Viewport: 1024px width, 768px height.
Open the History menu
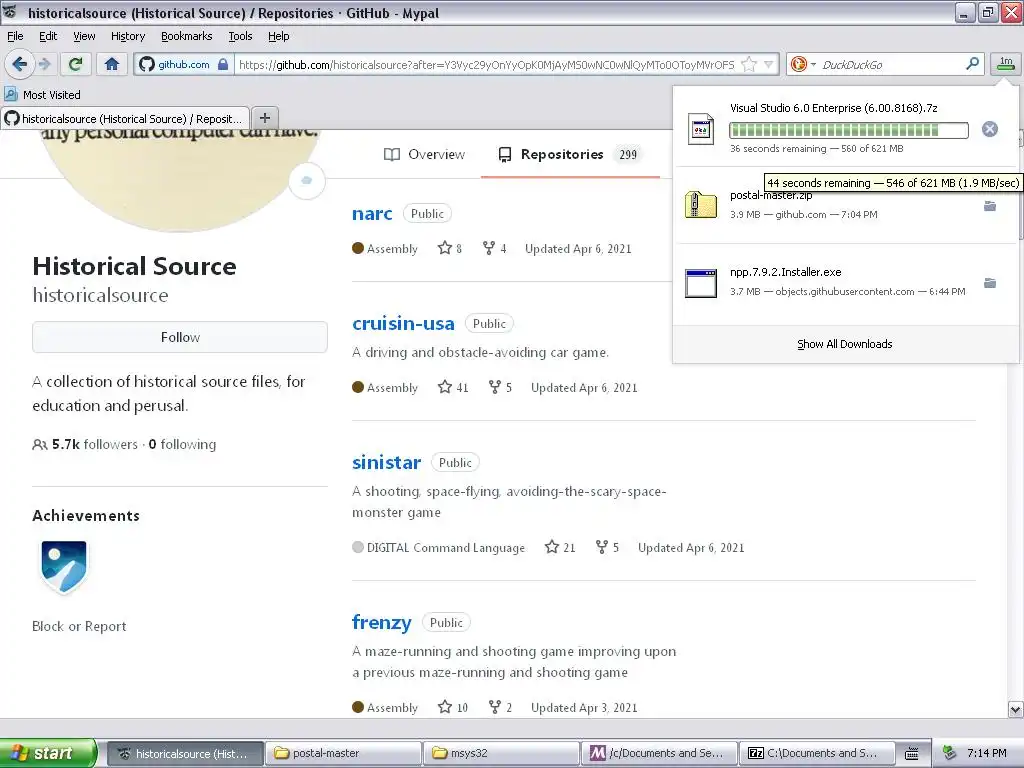127,36
